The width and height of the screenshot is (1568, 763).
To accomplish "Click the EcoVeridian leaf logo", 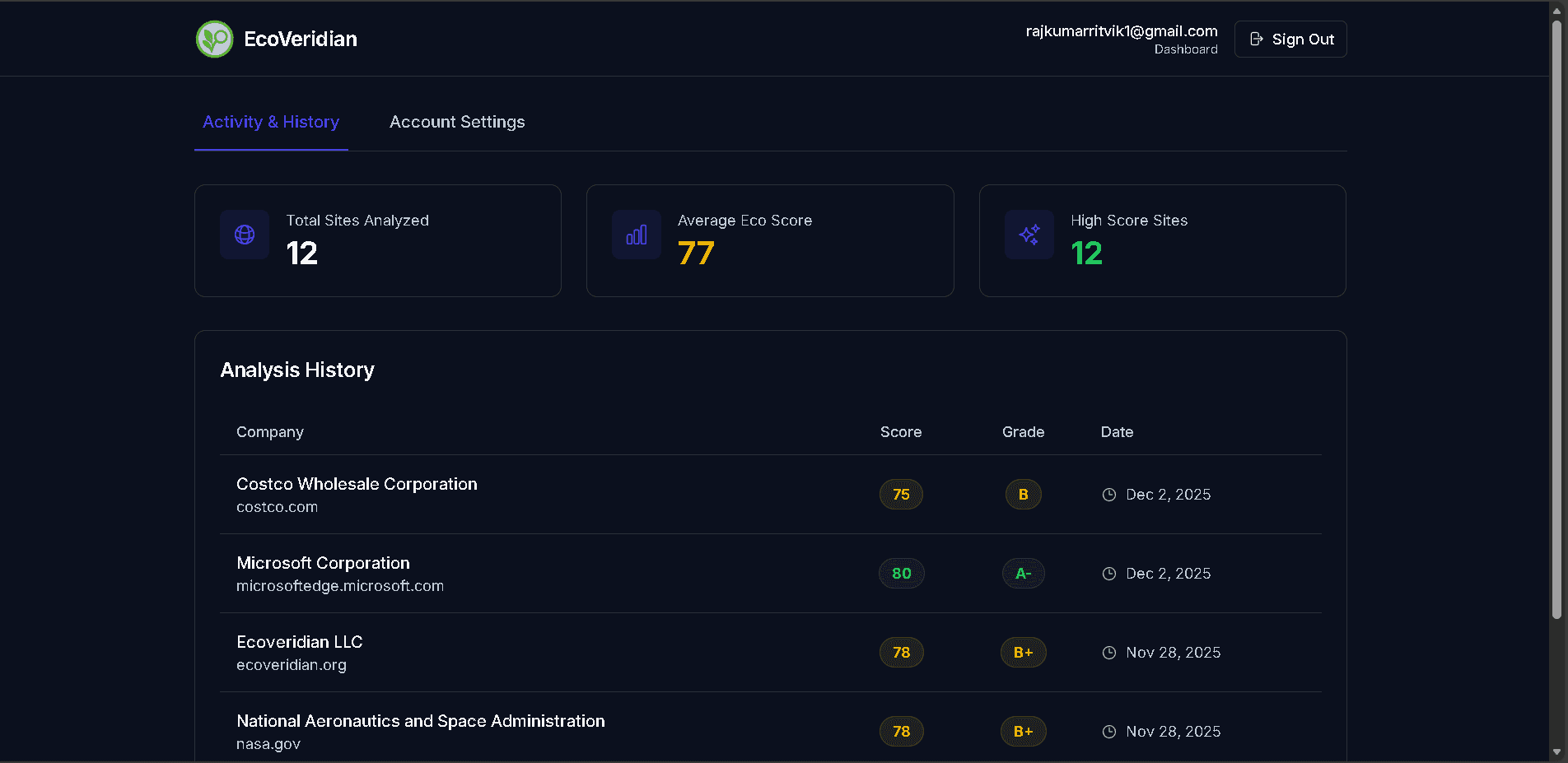I will (214, 39).
